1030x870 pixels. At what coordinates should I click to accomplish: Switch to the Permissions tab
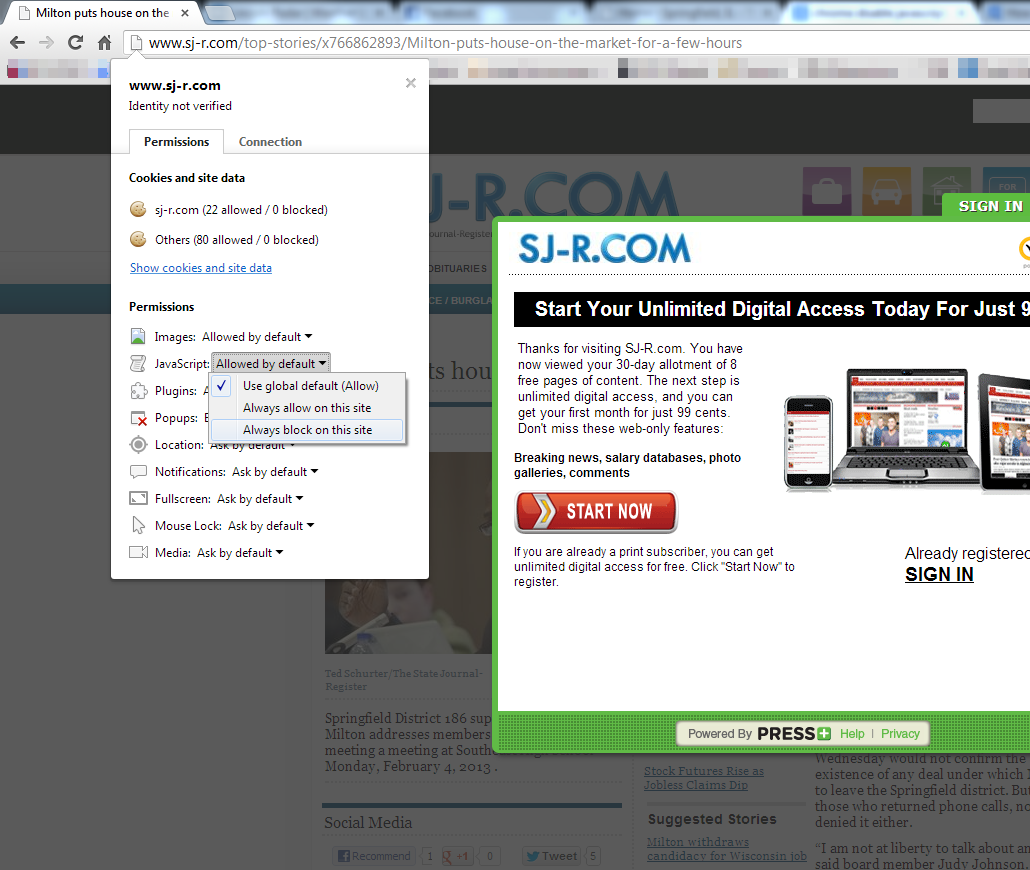pos(177,142)
